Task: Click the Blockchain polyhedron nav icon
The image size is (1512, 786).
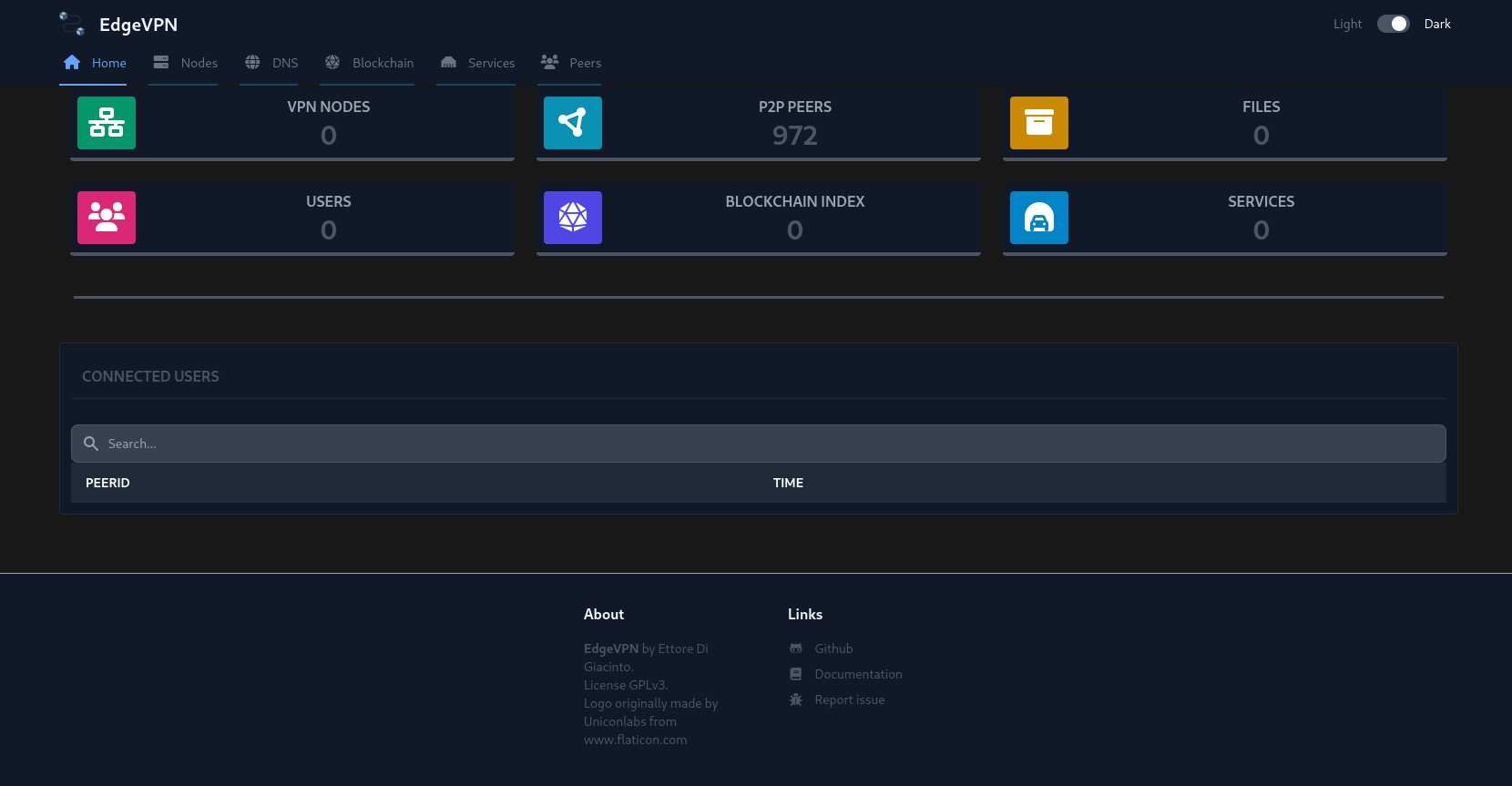Action: click(x=332, y=62)
